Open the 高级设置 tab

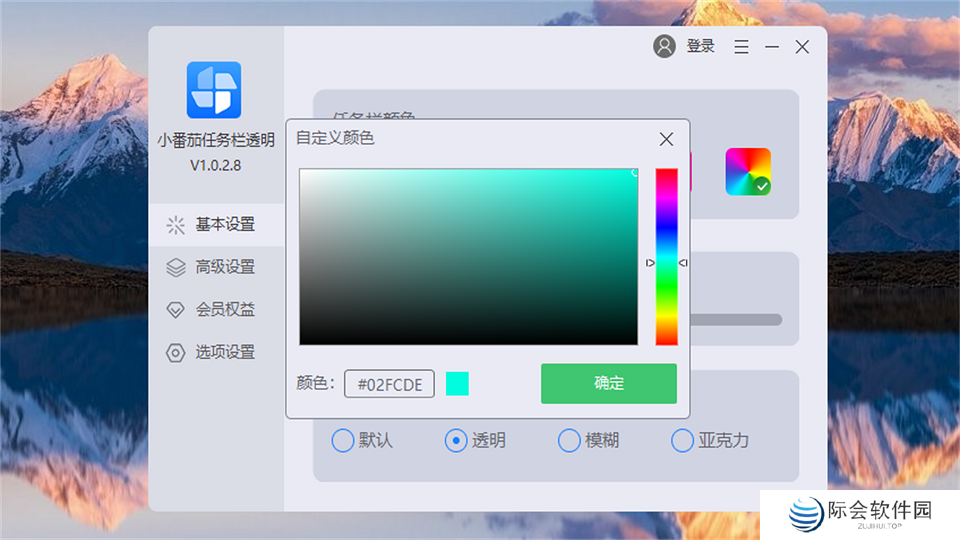click(216, 267)
